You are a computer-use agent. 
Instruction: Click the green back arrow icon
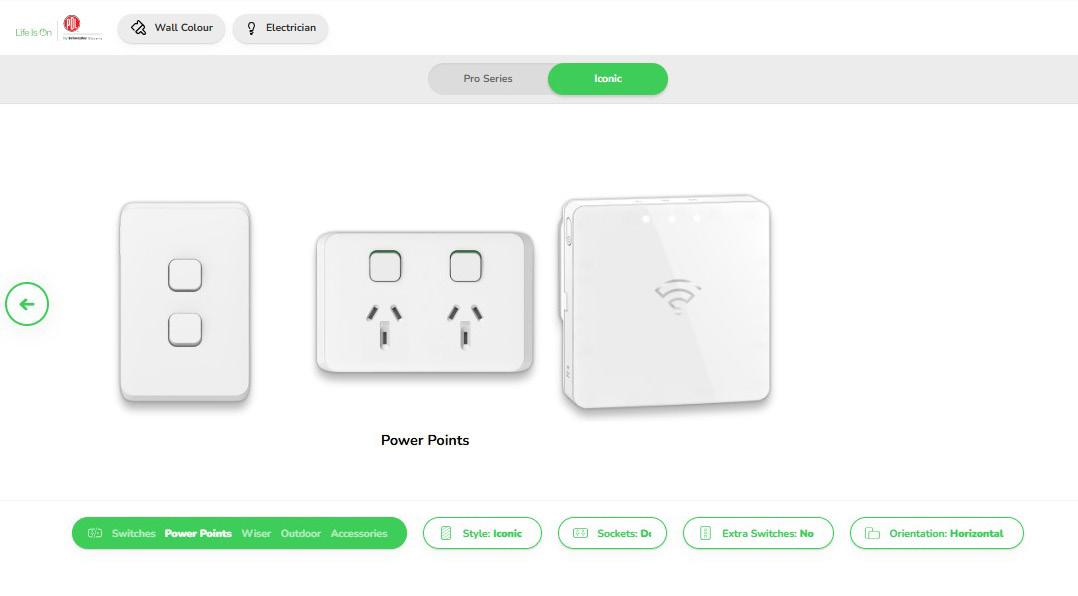click(x=27, y=304)
